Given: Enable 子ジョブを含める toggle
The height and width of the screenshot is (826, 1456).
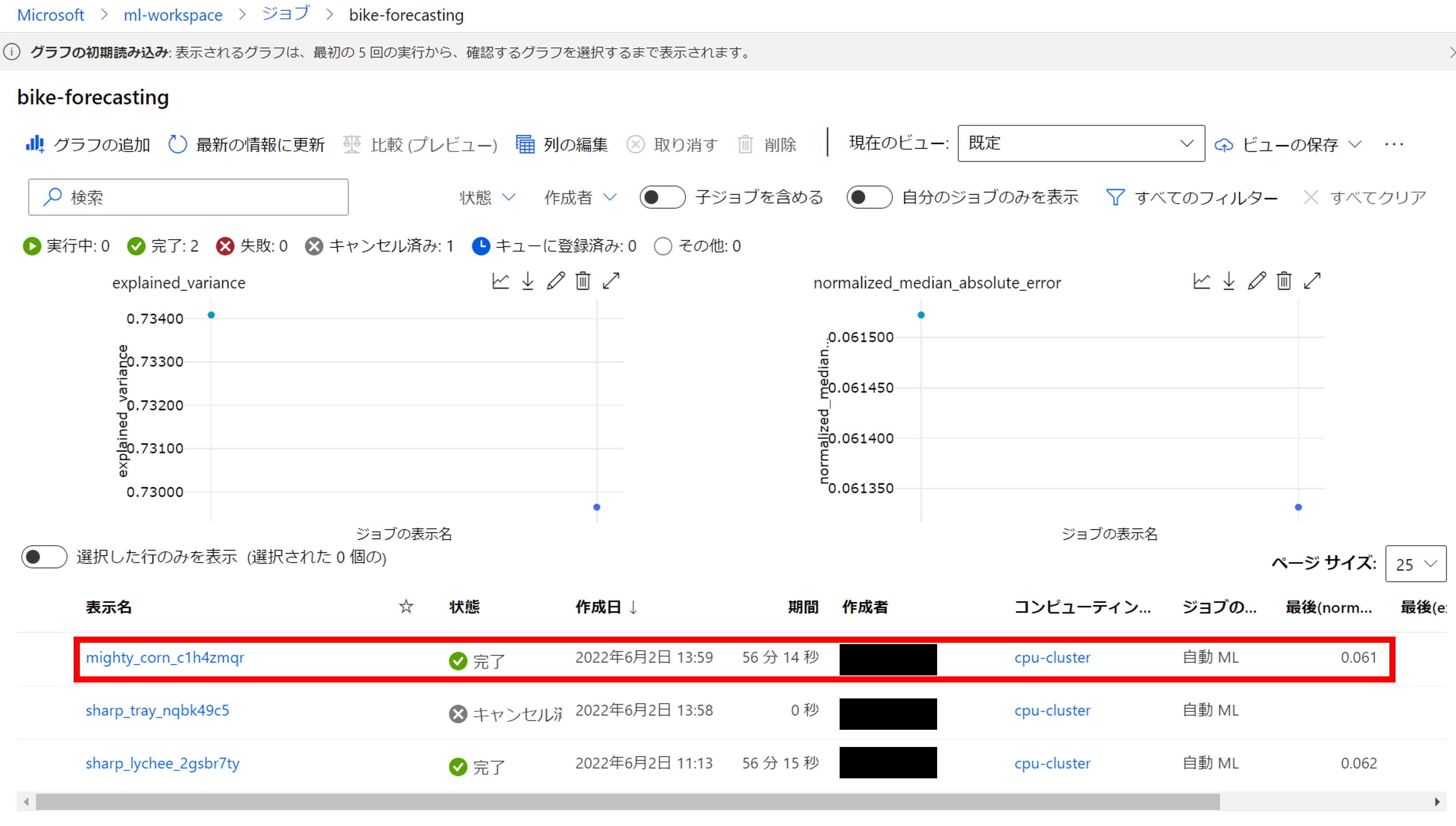Looking at the screenshot, I should (x=662, y=197).
